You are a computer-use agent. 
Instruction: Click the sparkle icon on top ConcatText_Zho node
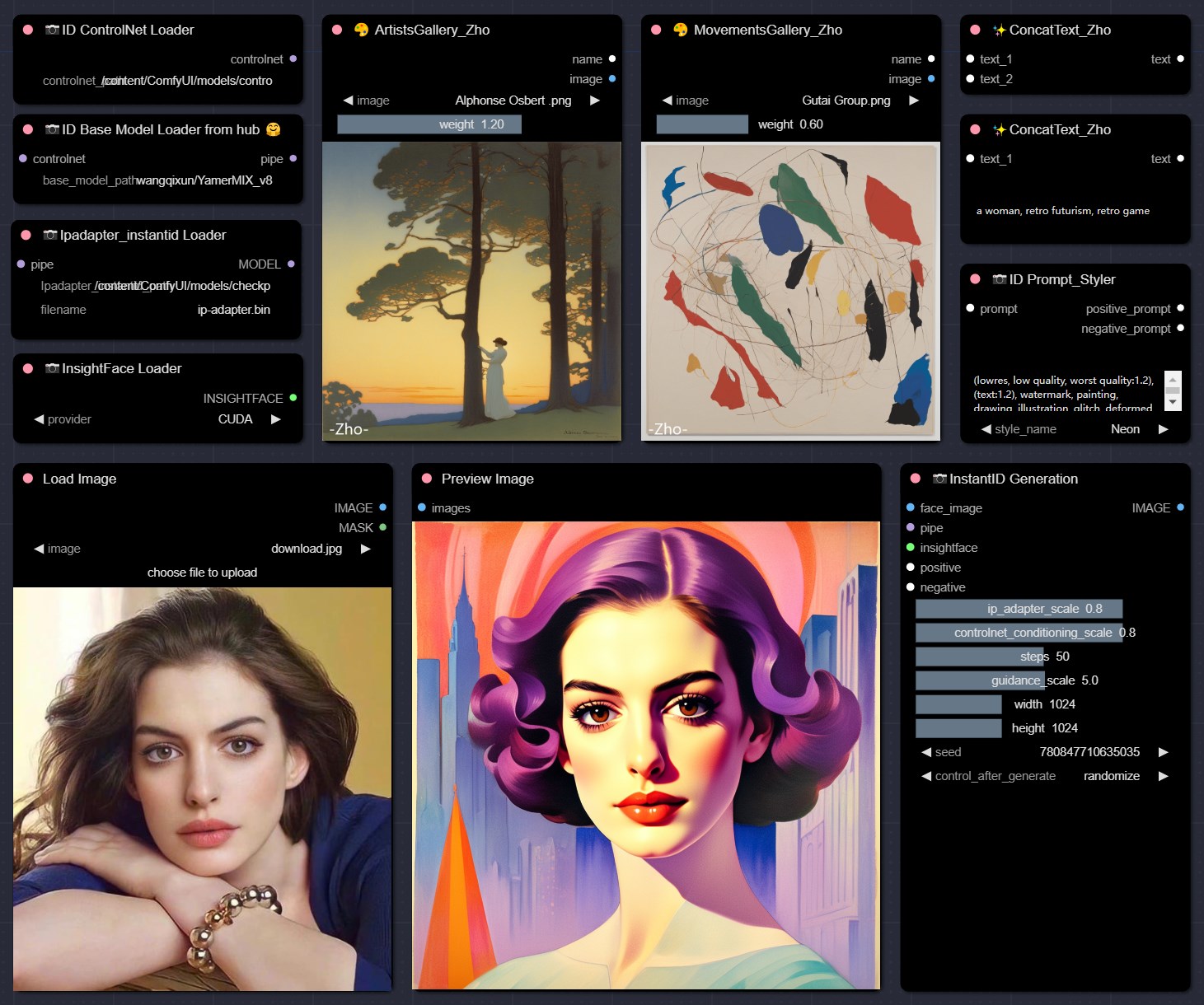[x=999, y=30]
